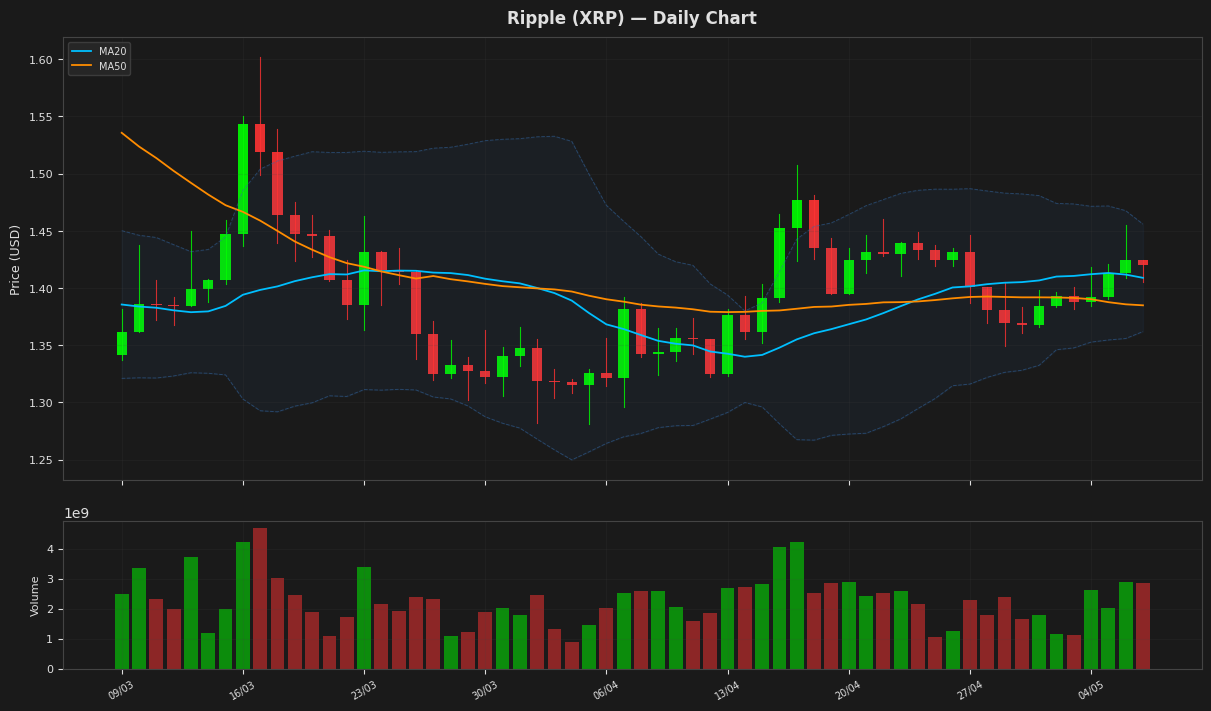Click the volume axis tick label 4
Screen dimensions: 1211x711
point(49,550)
